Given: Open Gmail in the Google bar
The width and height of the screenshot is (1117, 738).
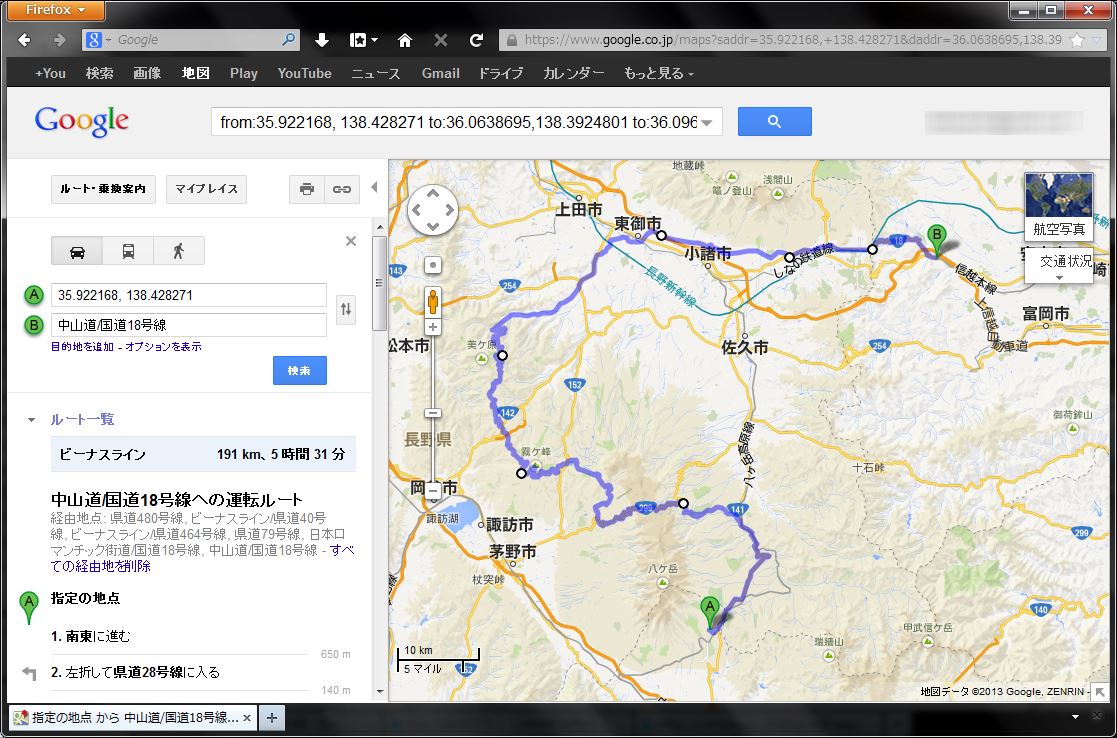Looking at the screenshot, I should (441, 73).
